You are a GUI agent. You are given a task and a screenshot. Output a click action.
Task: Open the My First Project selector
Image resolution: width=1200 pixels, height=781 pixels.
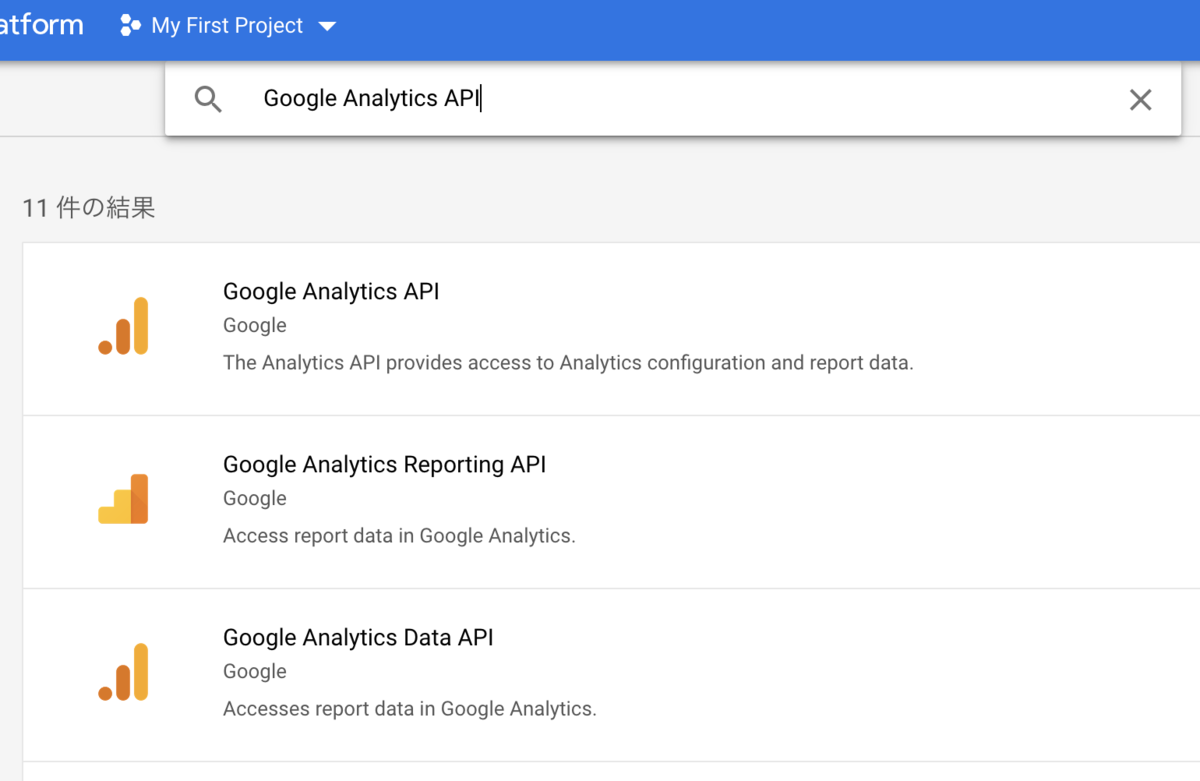coord(227,26)
